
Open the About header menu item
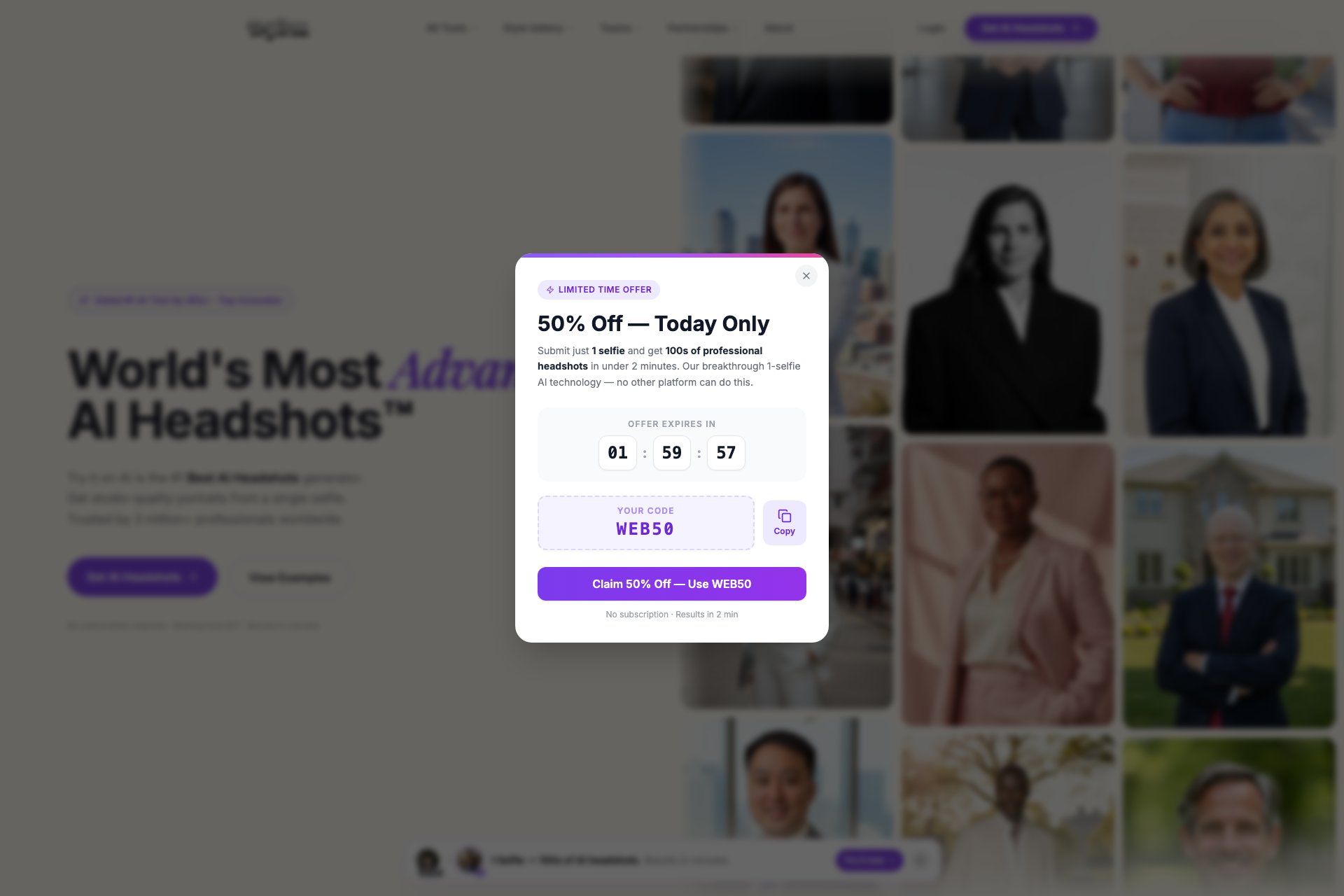coord(778,28)
